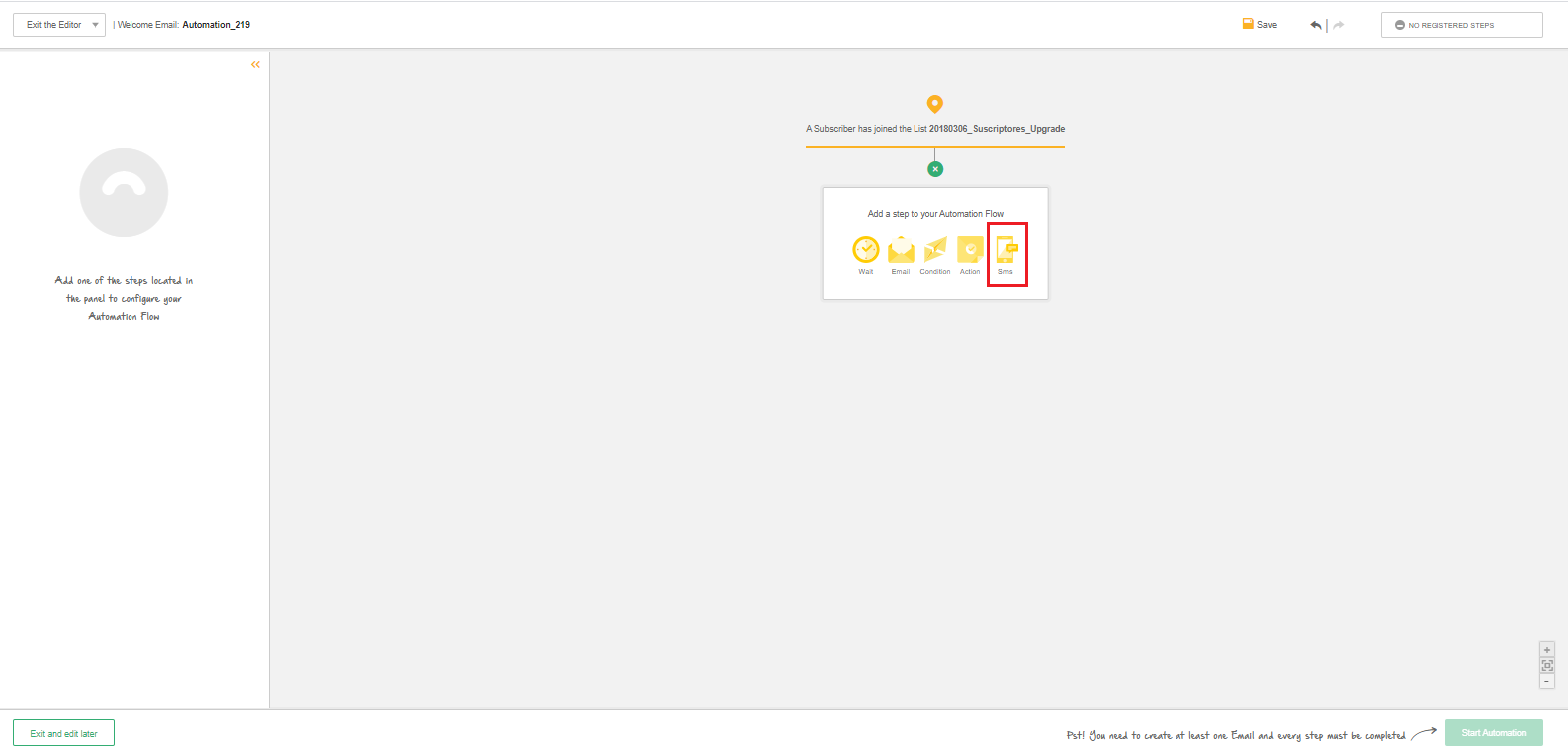
Task: Open the Exit the Editor dropdown
Action: (59, 25)
